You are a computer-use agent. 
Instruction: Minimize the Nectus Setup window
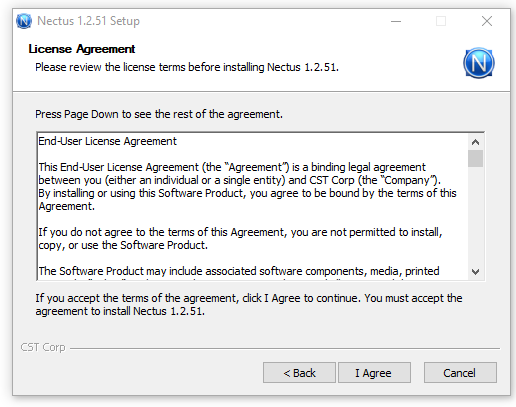point(396,21)
